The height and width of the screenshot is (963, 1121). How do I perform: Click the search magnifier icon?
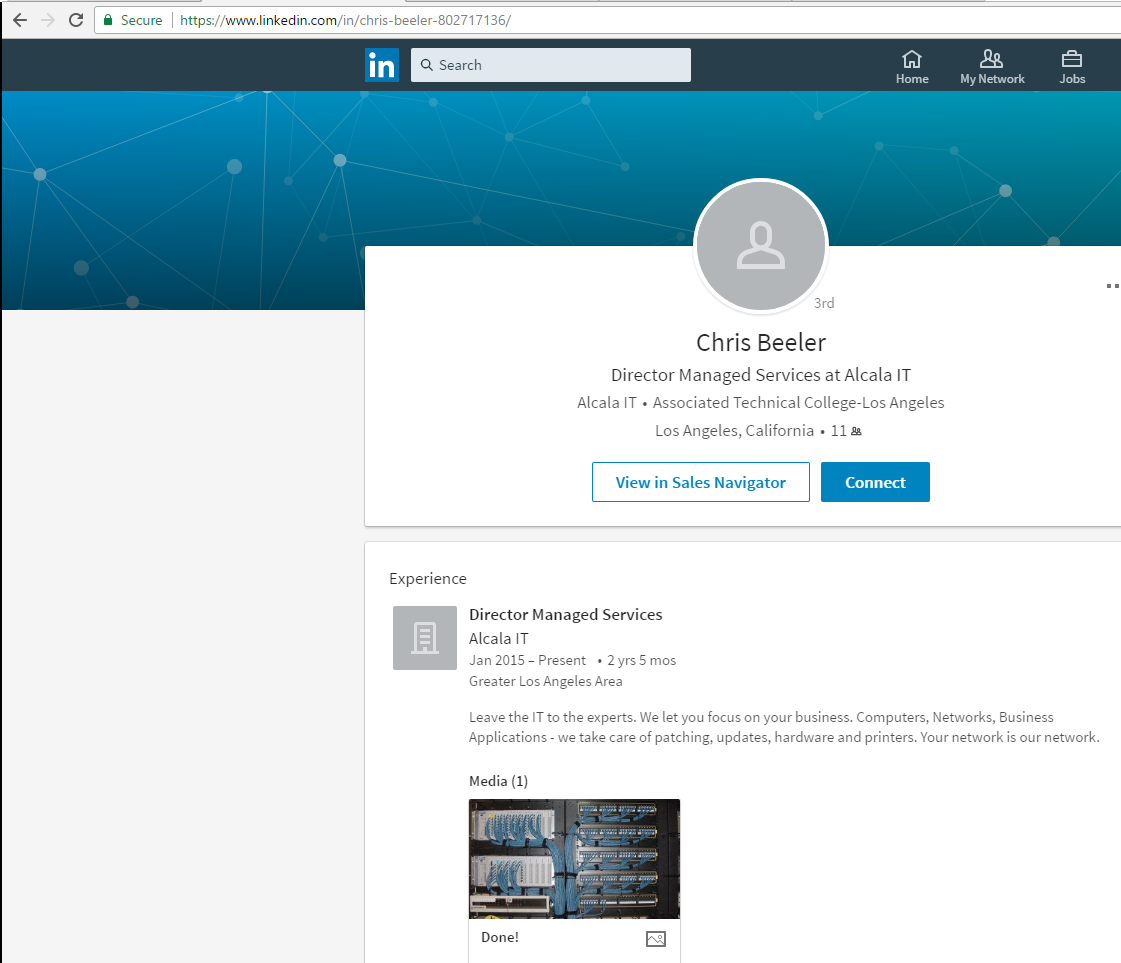coord(427,65)
